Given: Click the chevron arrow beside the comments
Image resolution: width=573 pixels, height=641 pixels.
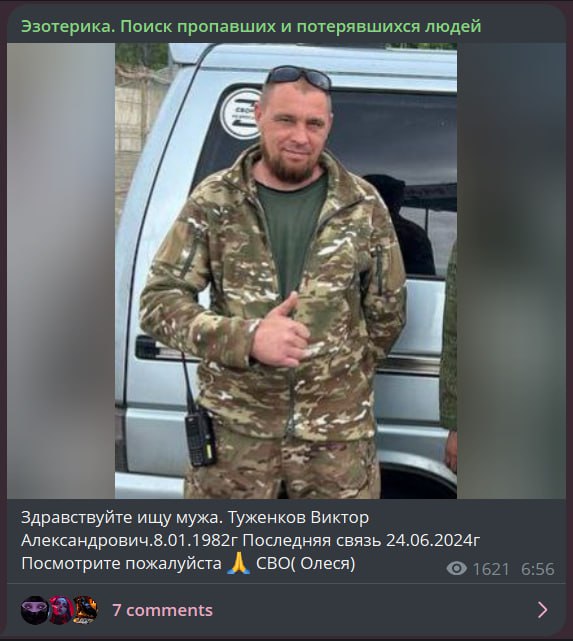Looking at the screenshot, I should tap(542, 610).
